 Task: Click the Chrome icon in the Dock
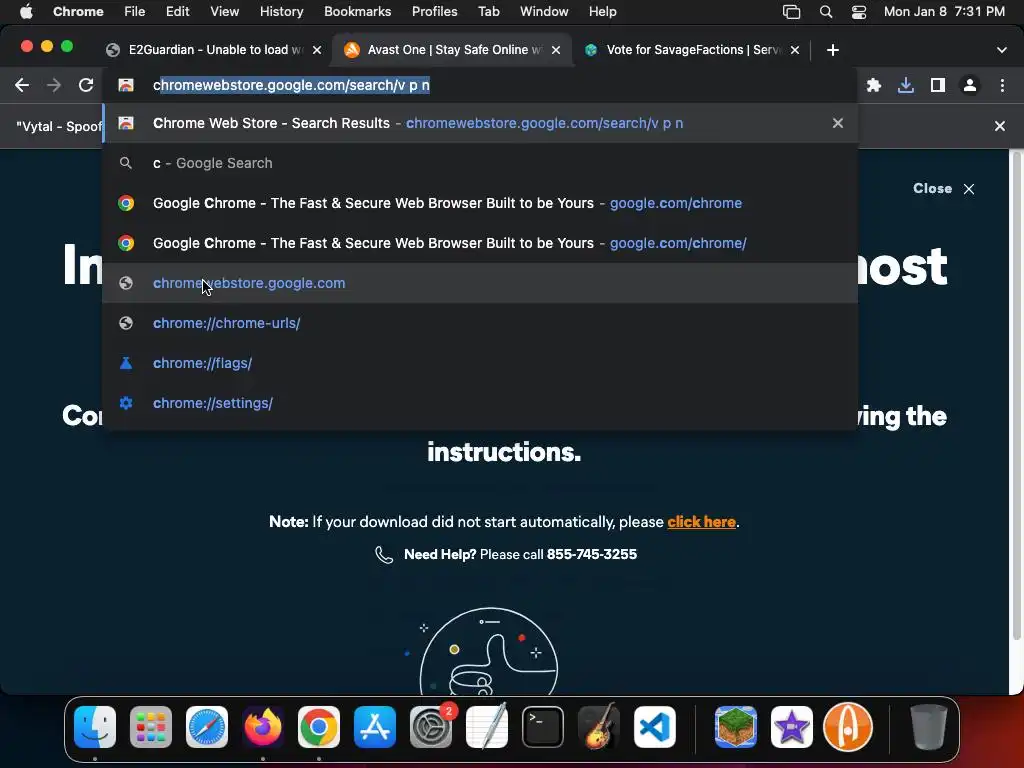click(x=319, y=727)
